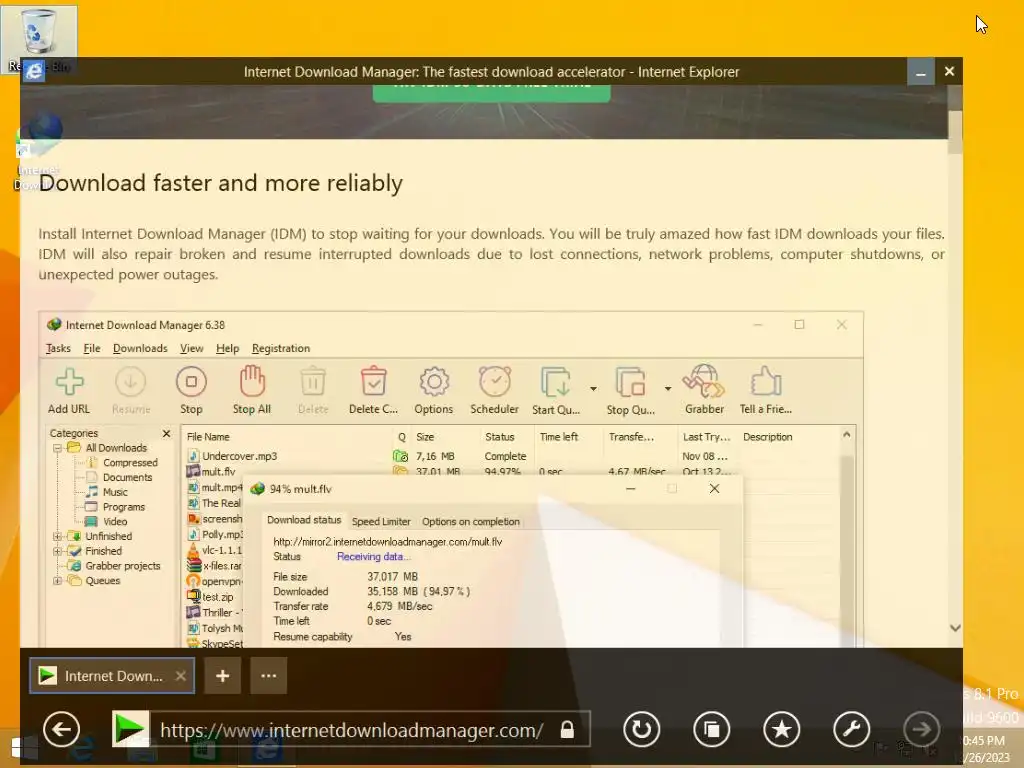1024x768 pixels.
Task: Select the mult.flv file row
Action: [457, 472]
